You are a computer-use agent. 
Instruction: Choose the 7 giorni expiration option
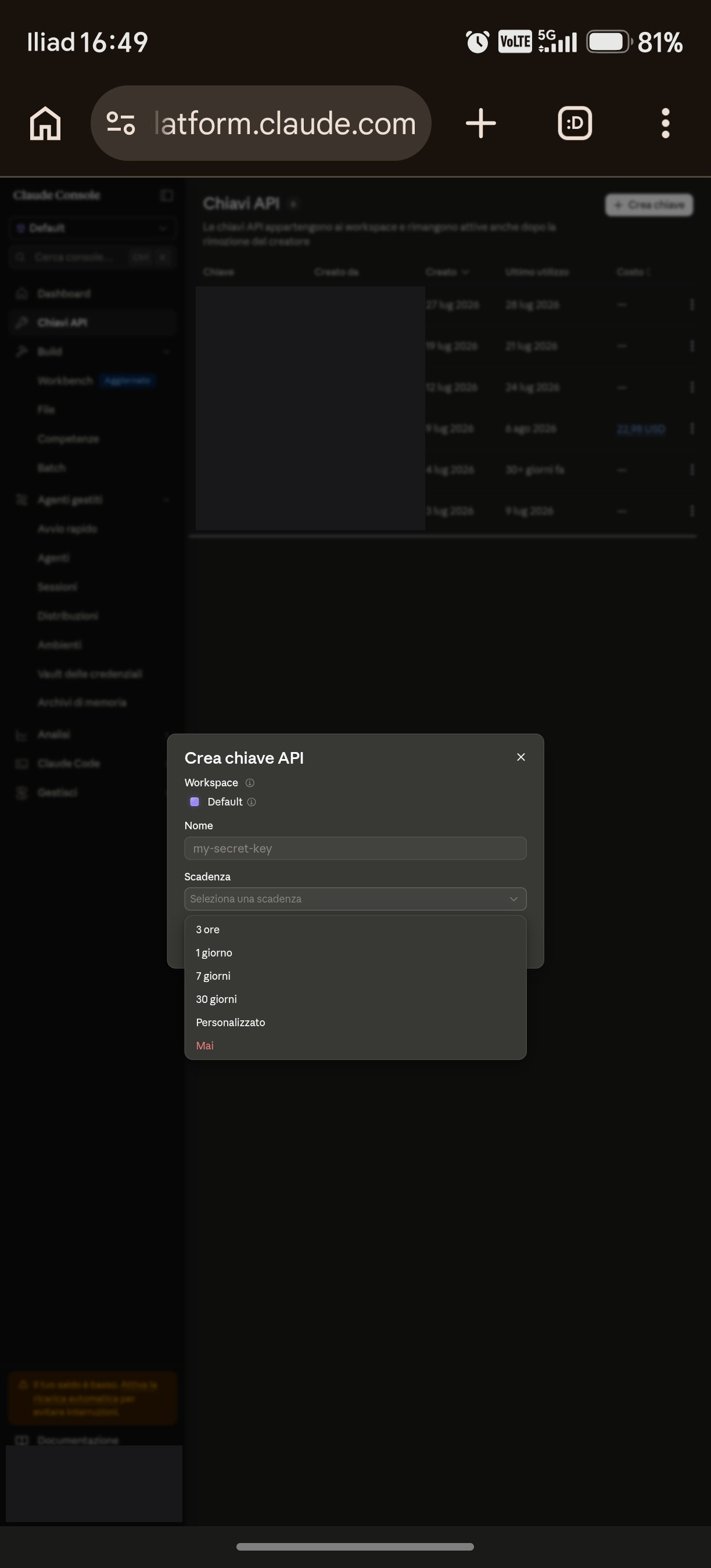pyautogui.click(x=355, y=976)
